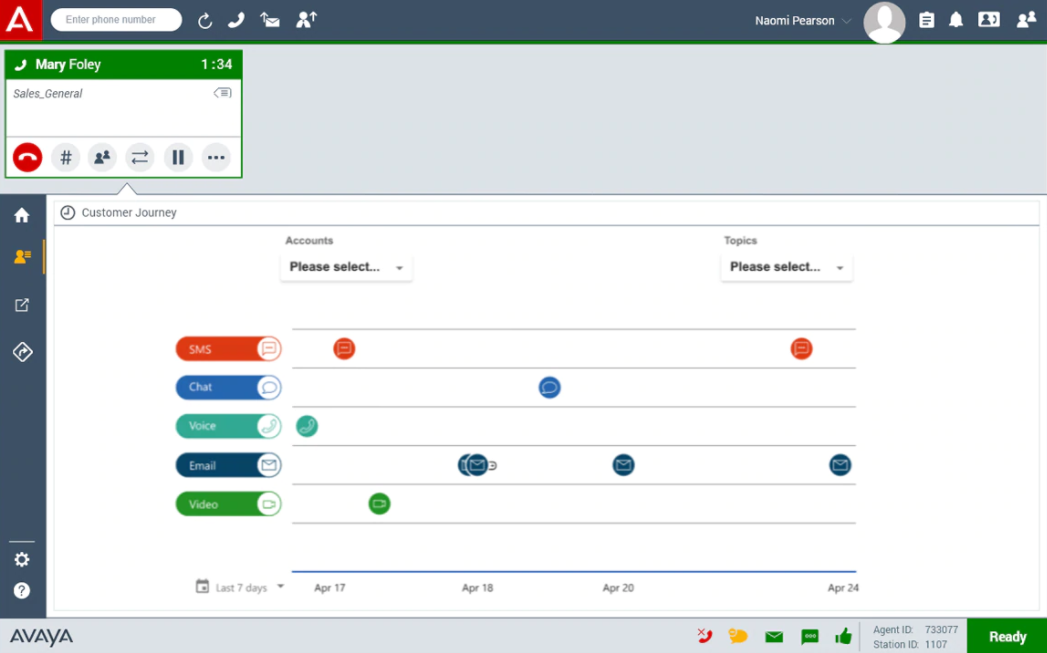Open Settings gear in sidebar
The height and width of the screenshot is (653, 1047).
22,560
